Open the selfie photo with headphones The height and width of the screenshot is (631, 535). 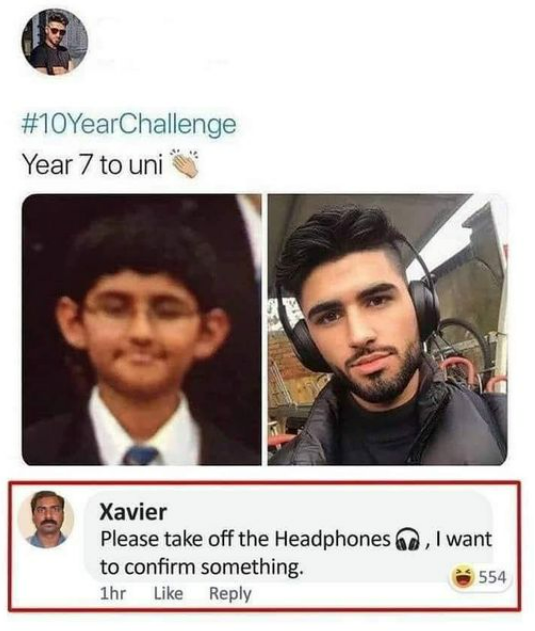388,329
